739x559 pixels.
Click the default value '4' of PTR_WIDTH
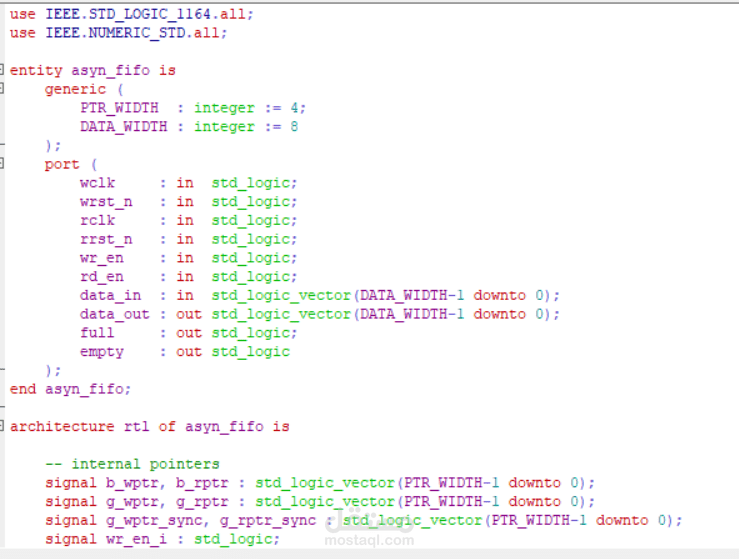(295, 108)
